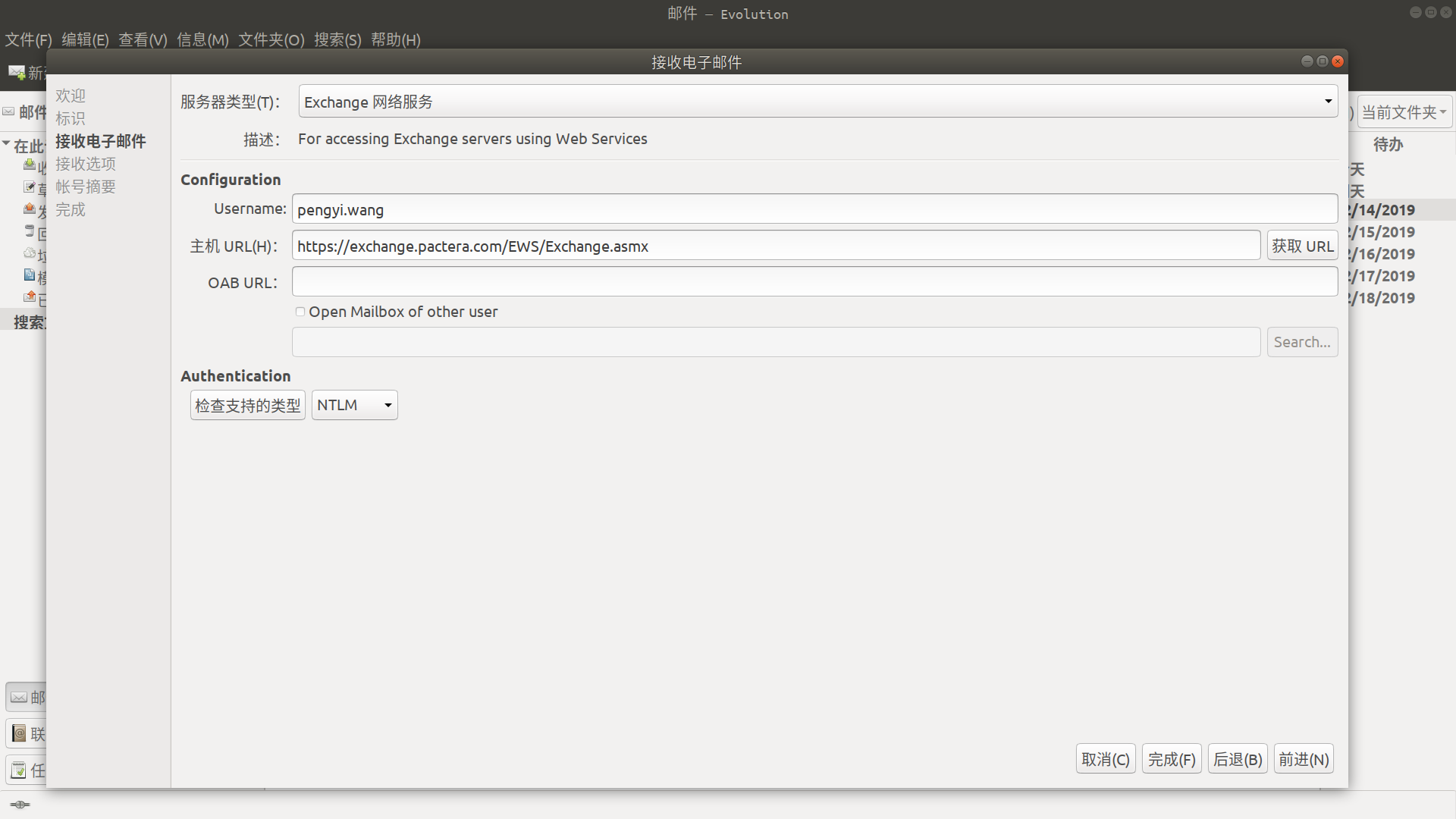Click the 后退(B) back button
This screenshot has height=819, width=1456.
click(x=1238, y=759)
